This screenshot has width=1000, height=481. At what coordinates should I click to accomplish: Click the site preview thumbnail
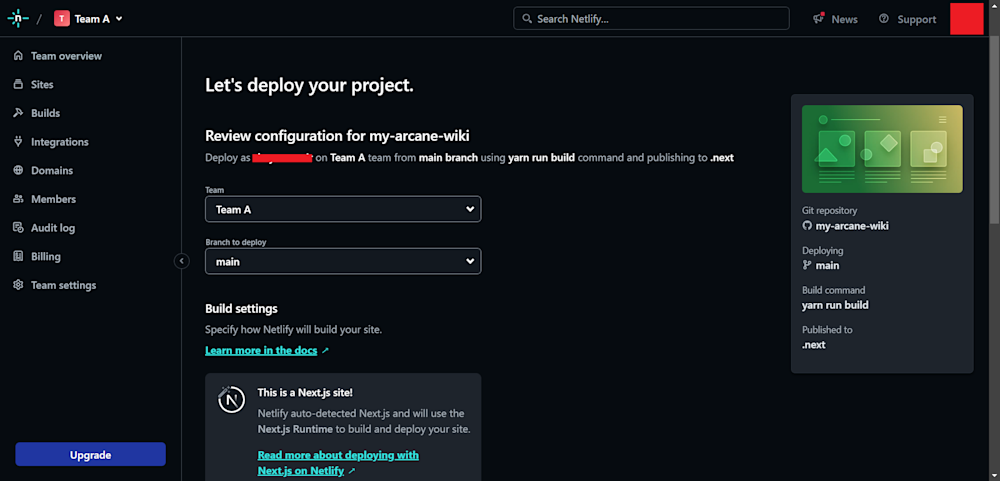pos(882,149)
